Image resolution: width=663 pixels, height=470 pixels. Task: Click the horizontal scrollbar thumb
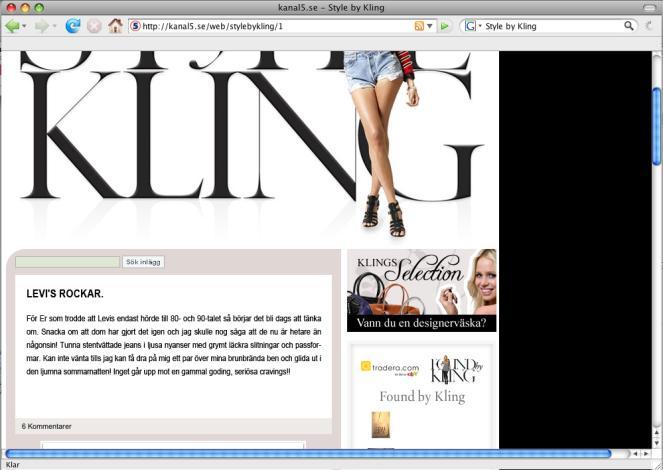point(308,454)
